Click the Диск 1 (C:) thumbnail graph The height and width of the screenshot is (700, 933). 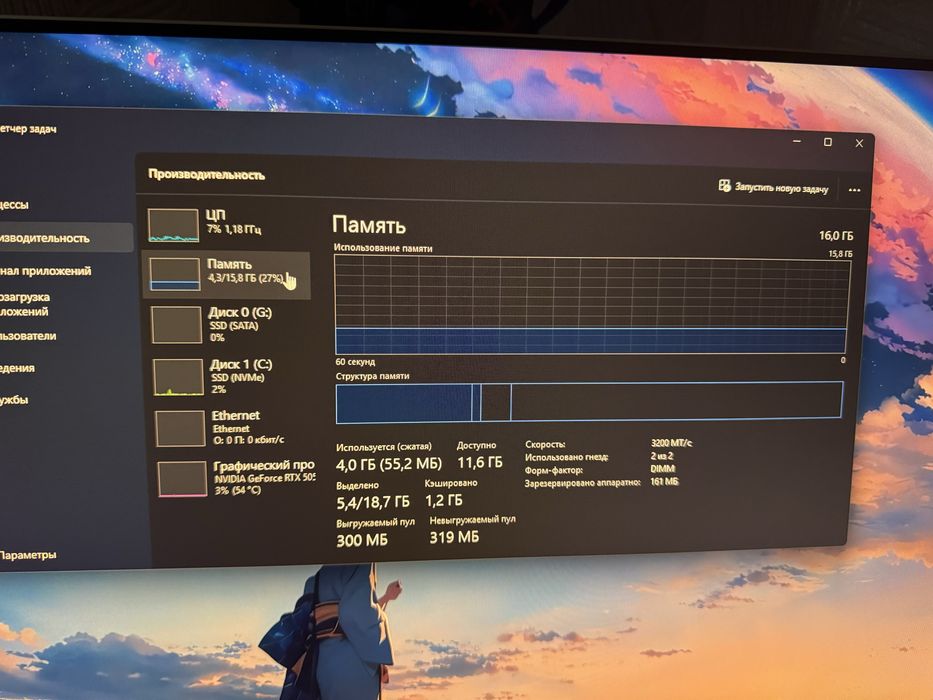click(x=178, y=377)
